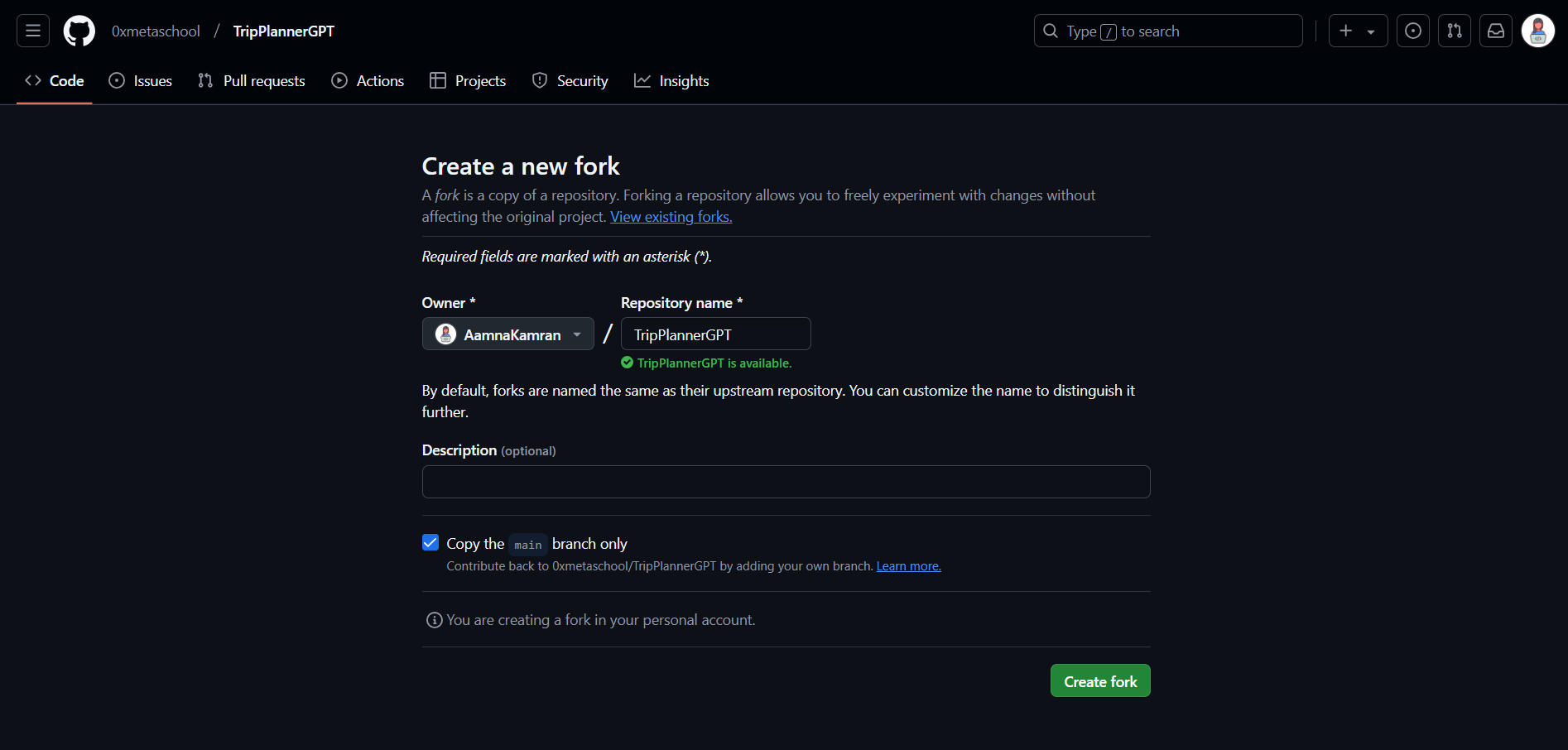This screenshot has width=1568, height=750.
Task: Click the info icon beside personal account note
Action: tap(434, 620)
